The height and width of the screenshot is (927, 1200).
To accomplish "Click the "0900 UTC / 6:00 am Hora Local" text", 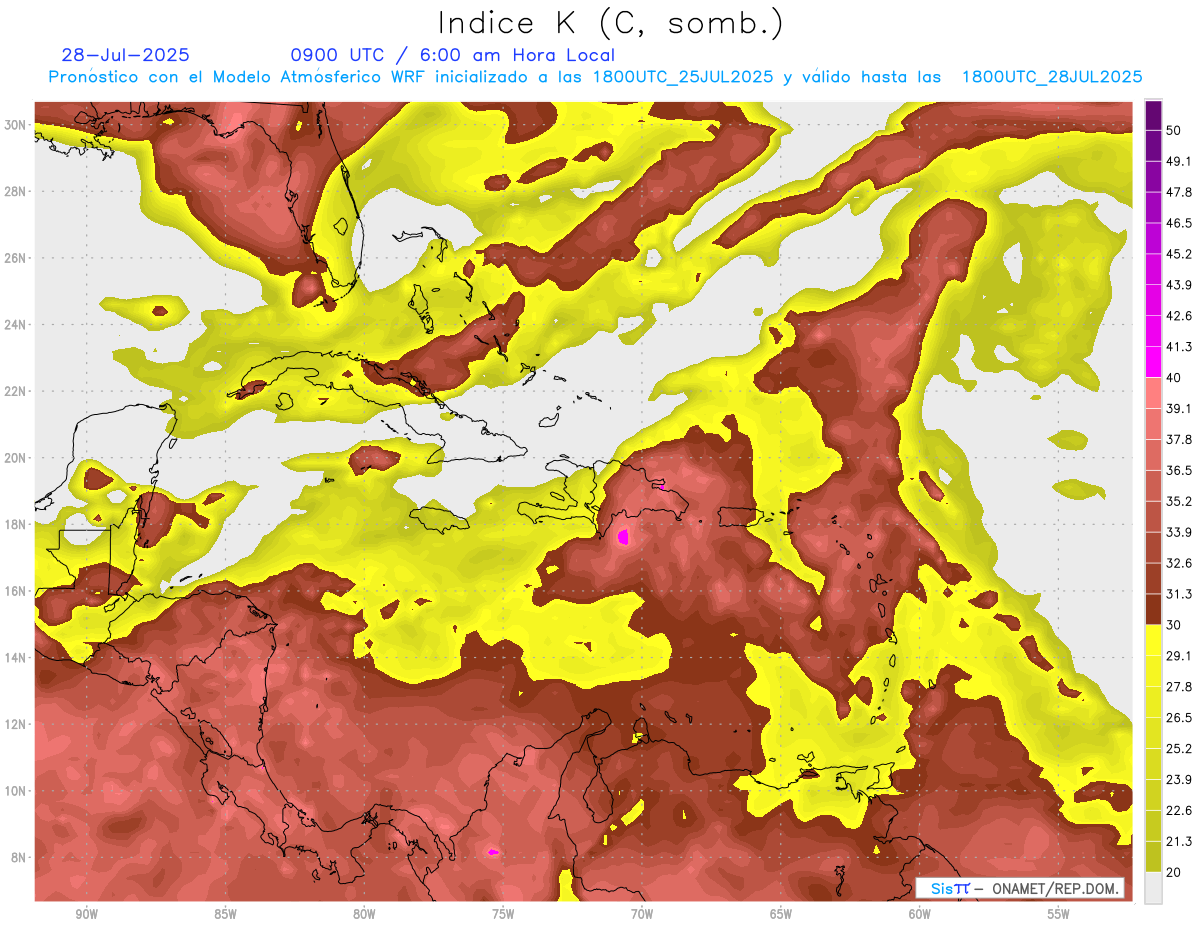I will pos(452,55).
